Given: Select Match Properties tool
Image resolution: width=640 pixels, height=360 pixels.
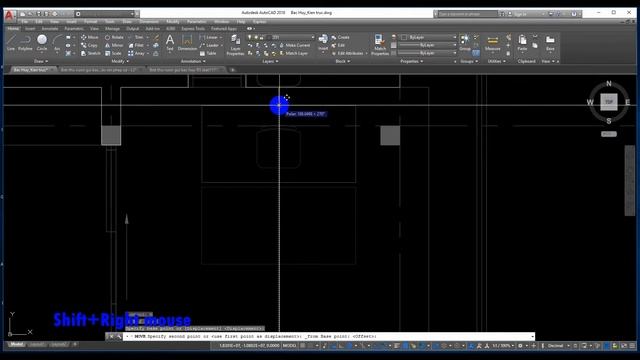Looking at the screenshot, I should pyautogui.click(x=380, y=45).
